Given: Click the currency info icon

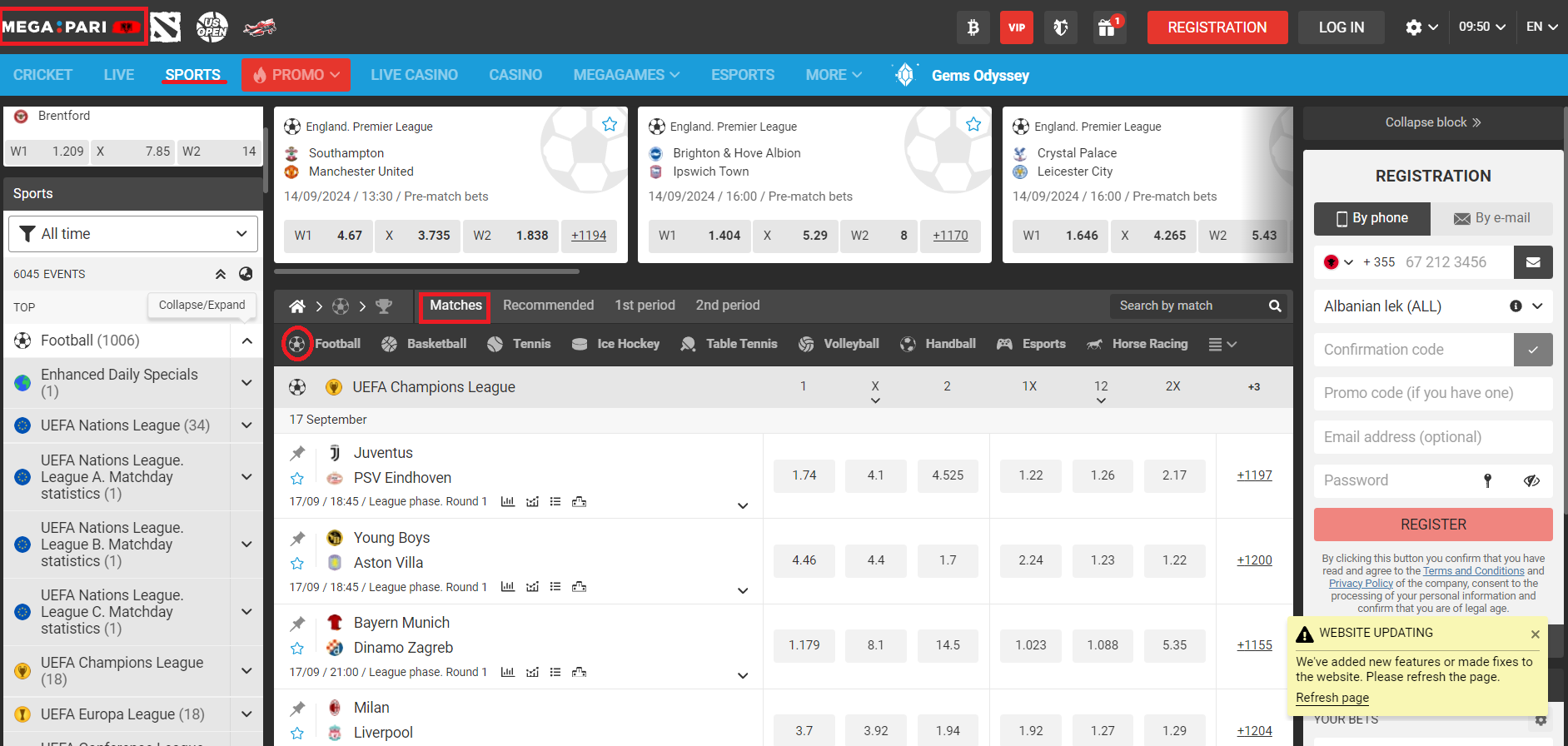Looking at the screenshot, I should (x=1516, y=306).
